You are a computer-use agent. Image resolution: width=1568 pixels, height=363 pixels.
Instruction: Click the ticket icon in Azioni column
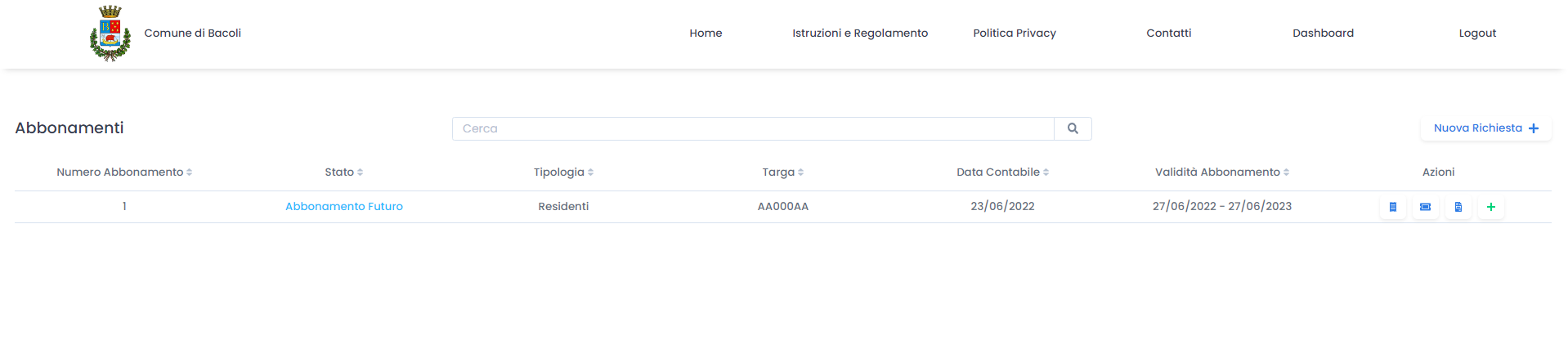coord(1425,207)
